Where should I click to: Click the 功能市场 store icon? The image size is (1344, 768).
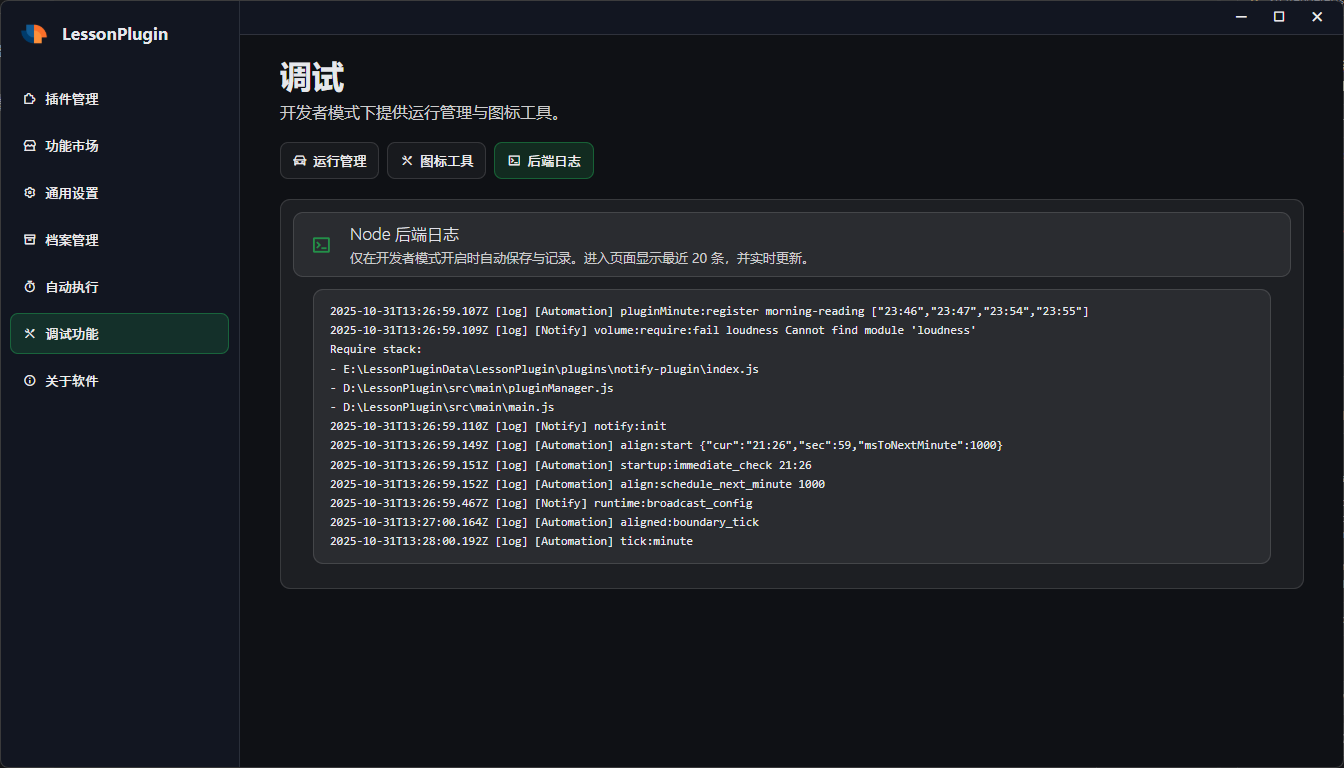coord(30,146)
